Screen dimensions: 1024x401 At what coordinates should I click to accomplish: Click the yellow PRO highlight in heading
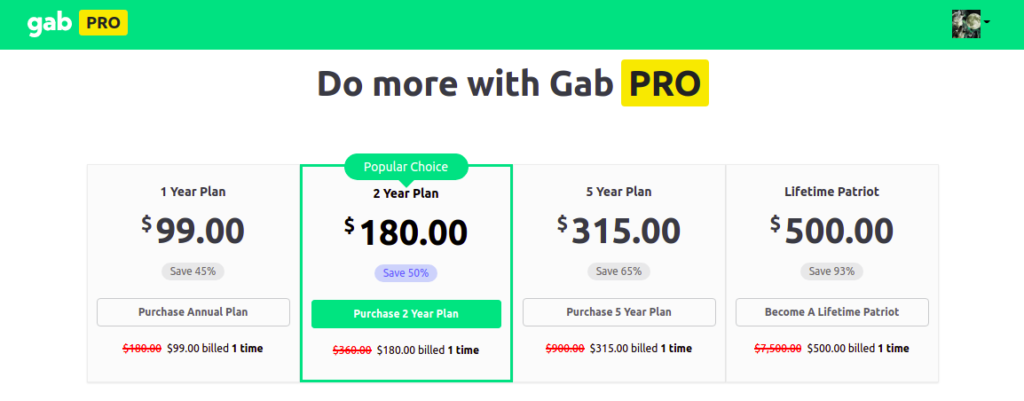pyautogui.click(x=665, y=83)
